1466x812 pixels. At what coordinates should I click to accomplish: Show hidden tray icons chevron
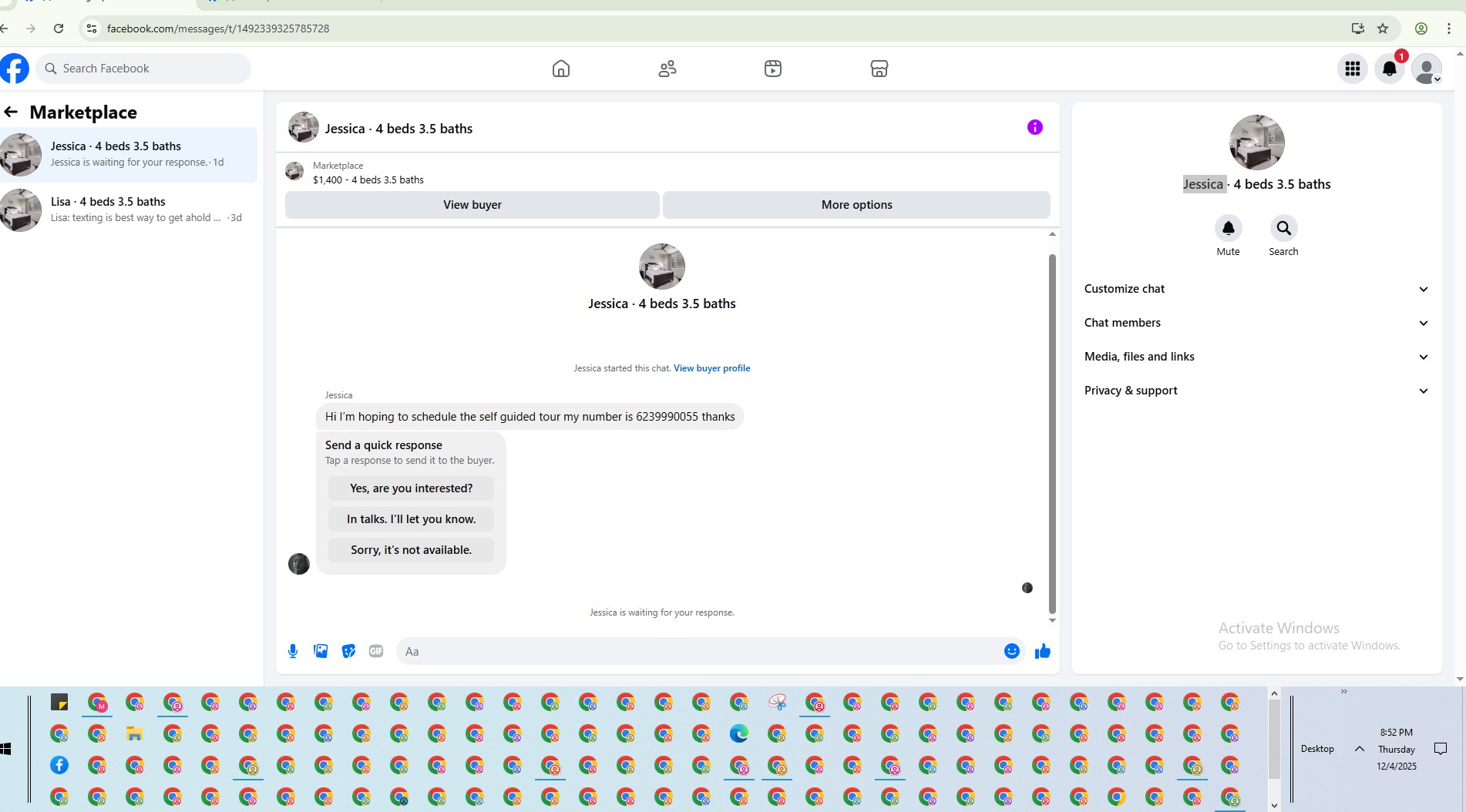pos(1360,749)
